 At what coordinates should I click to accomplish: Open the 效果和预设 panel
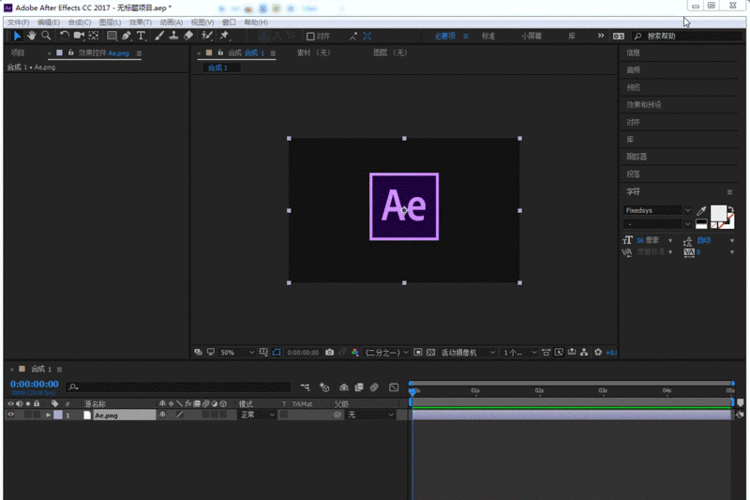pyautogui.click(x=643, y=104)
